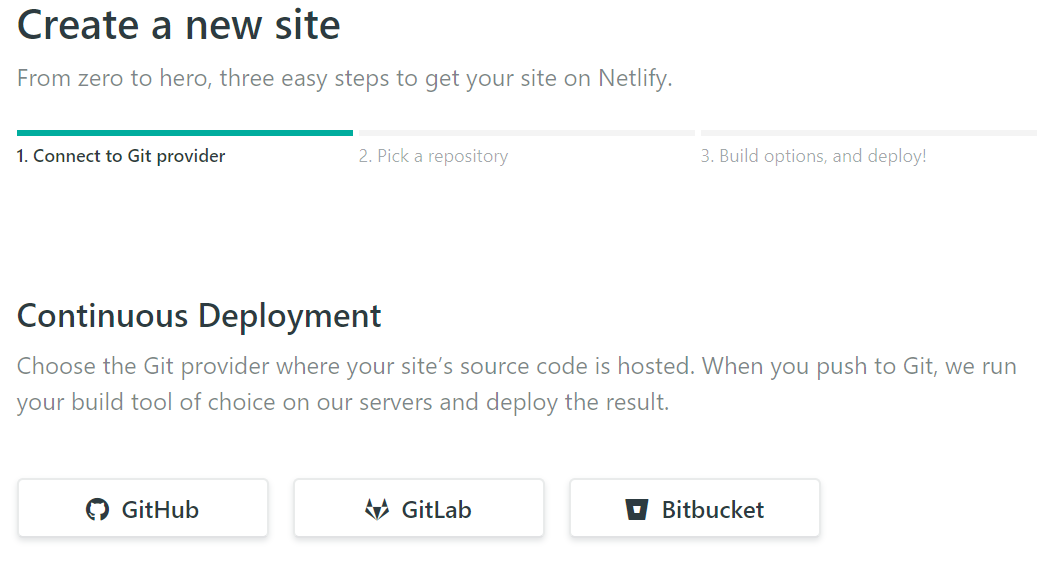Select the Bitbucket provider button text
This screenshot has width=1053, height=563.
click(713, 509)
